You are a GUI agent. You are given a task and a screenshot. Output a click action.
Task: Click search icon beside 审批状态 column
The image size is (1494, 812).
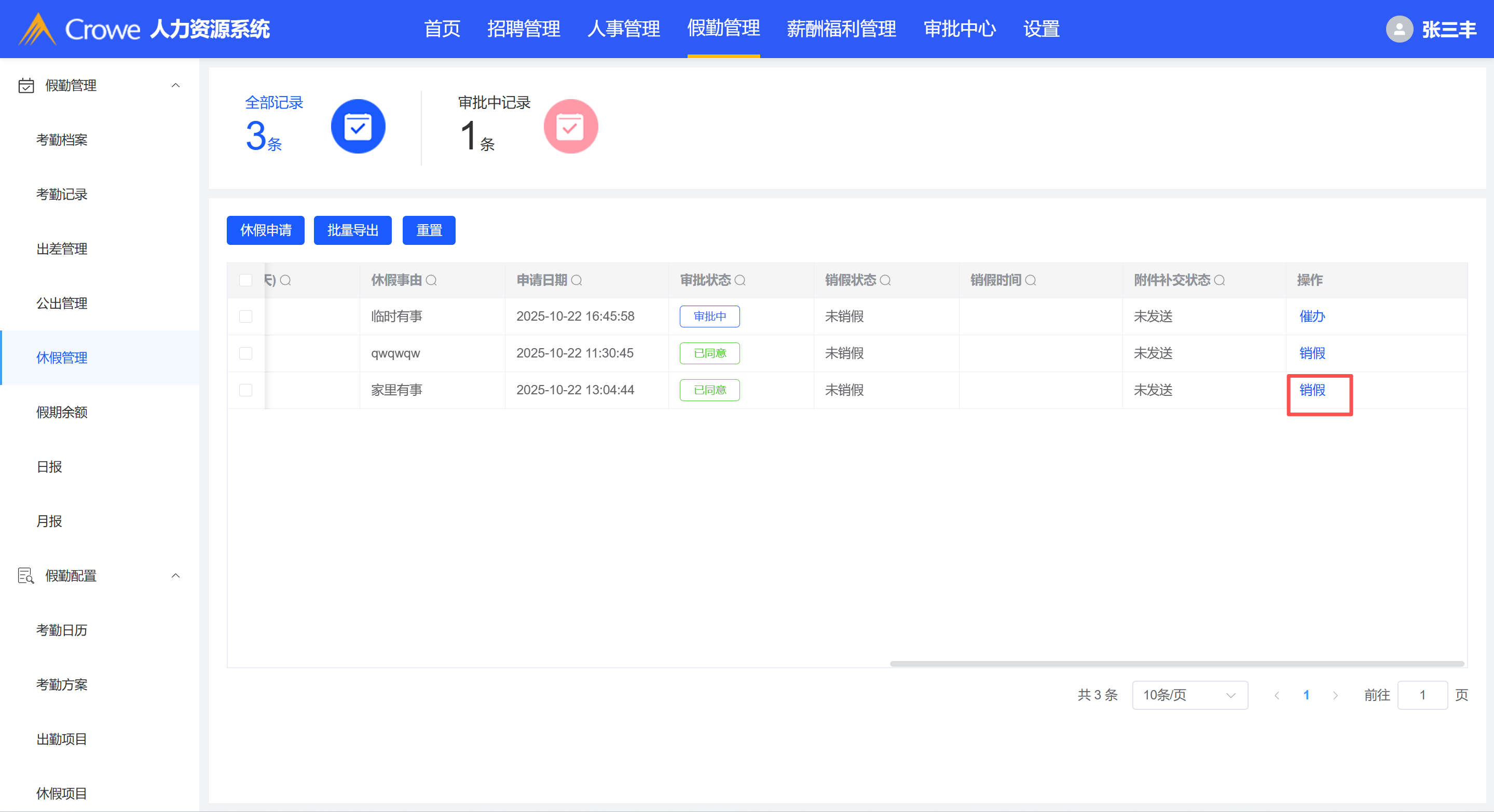(x=740, y=280)
